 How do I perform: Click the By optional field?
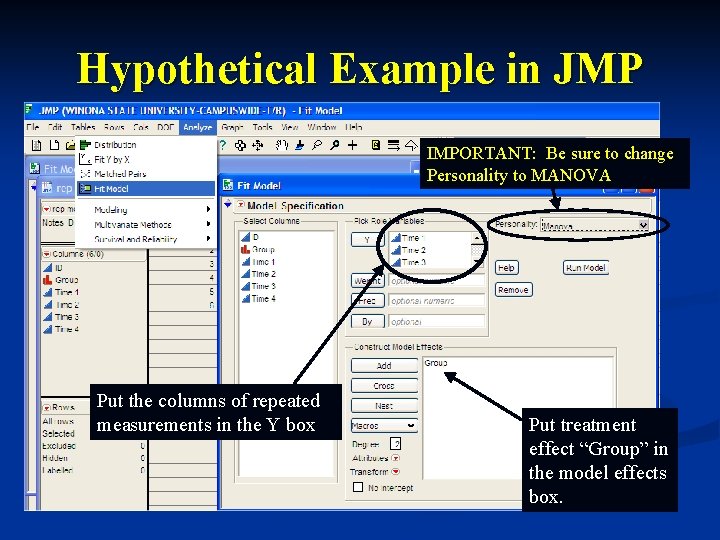[x=436, y=321]
